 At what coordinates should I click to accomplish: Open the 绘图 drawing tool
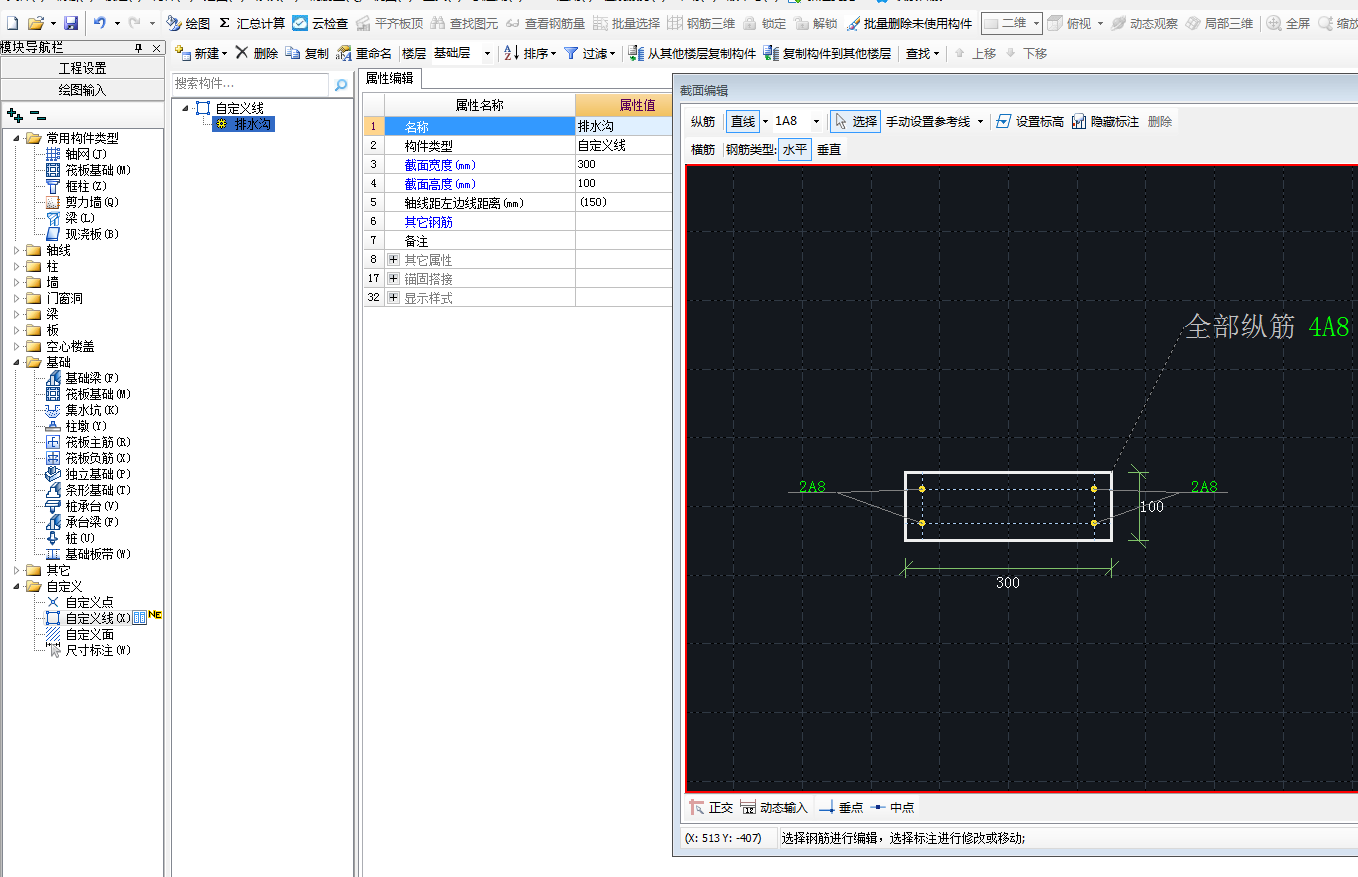(x=188, y=23)
